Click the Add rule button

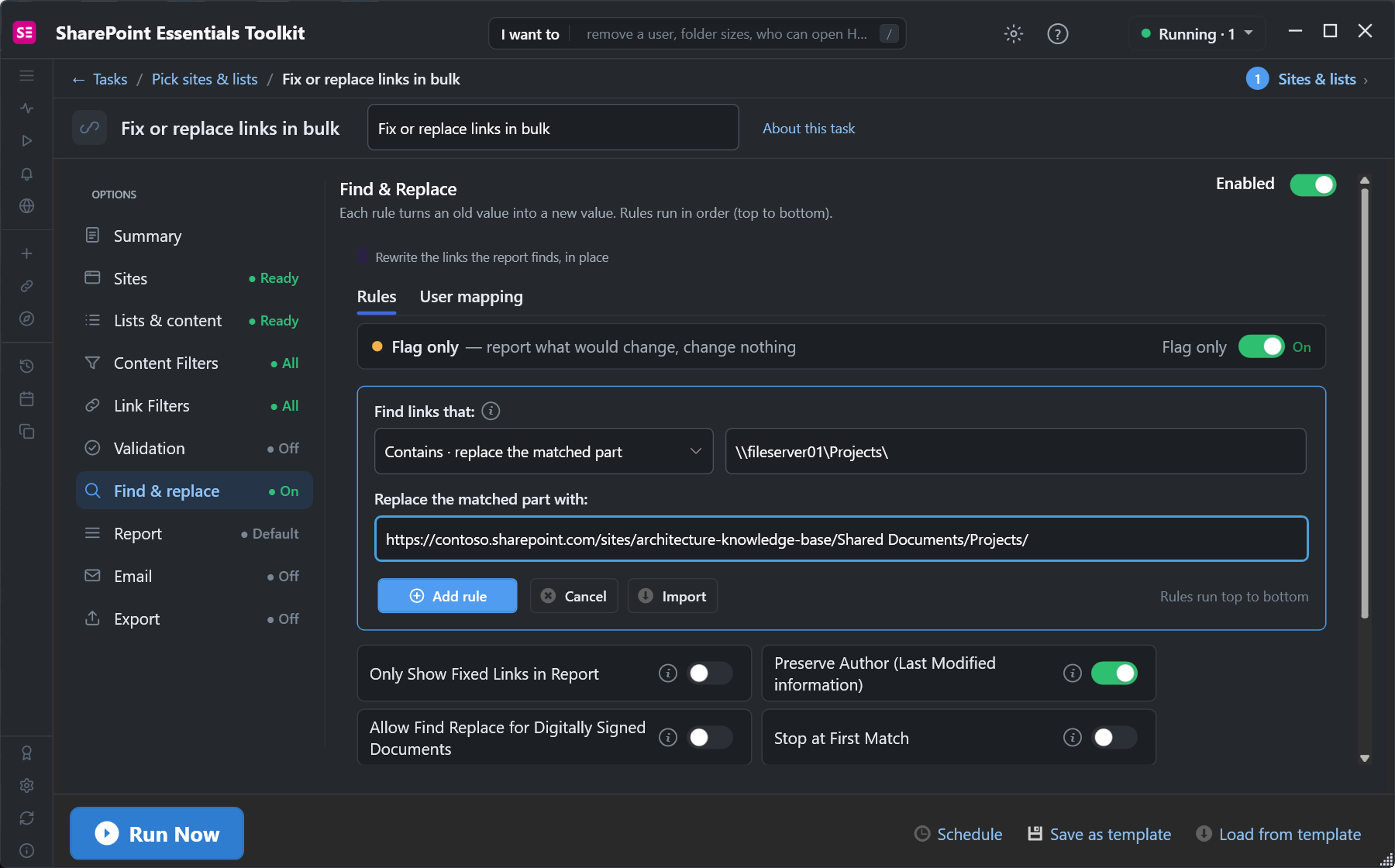coord(447,595)
